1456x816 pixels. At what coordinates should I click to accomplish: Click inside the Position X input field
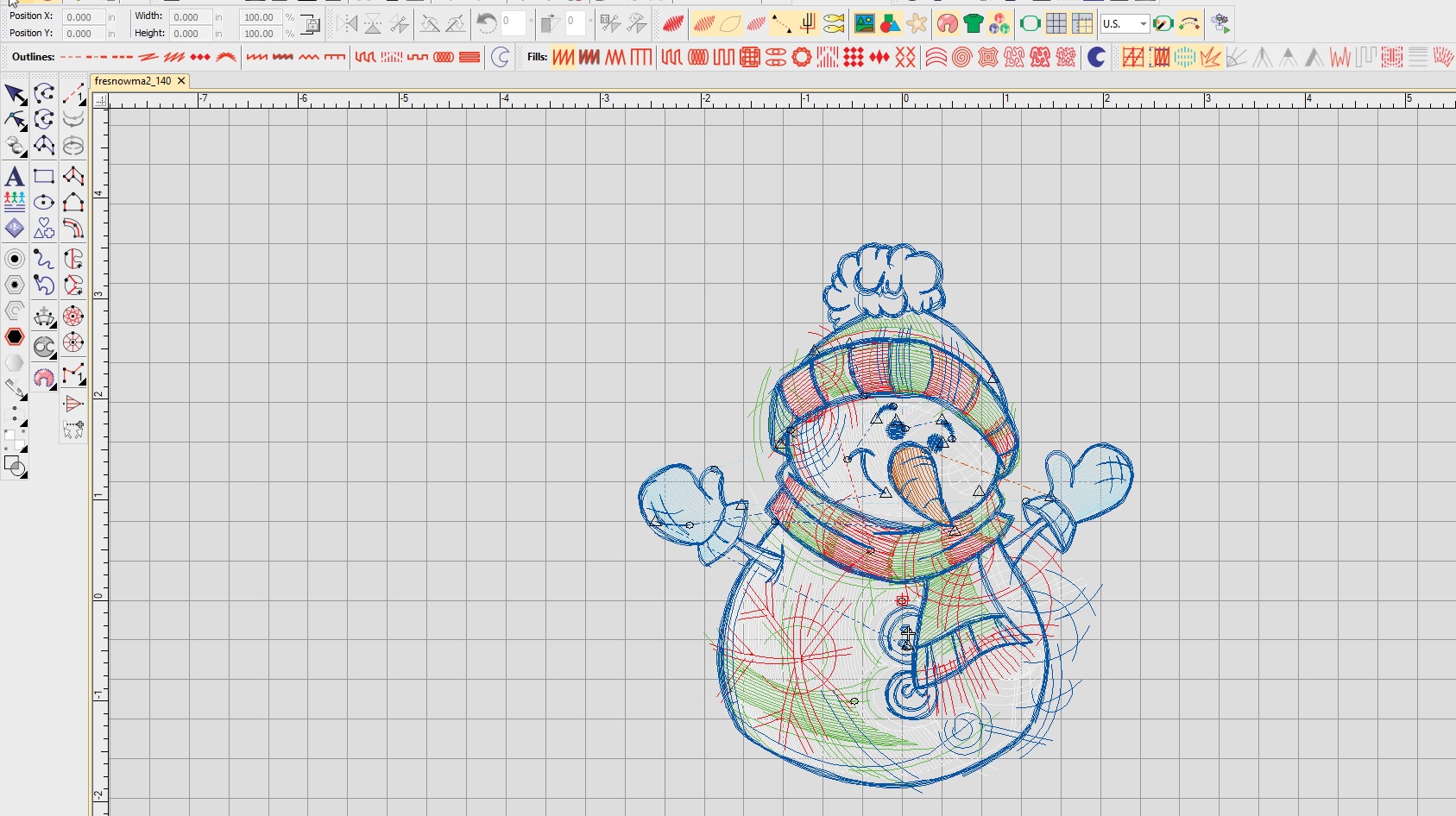coord(82,15)
